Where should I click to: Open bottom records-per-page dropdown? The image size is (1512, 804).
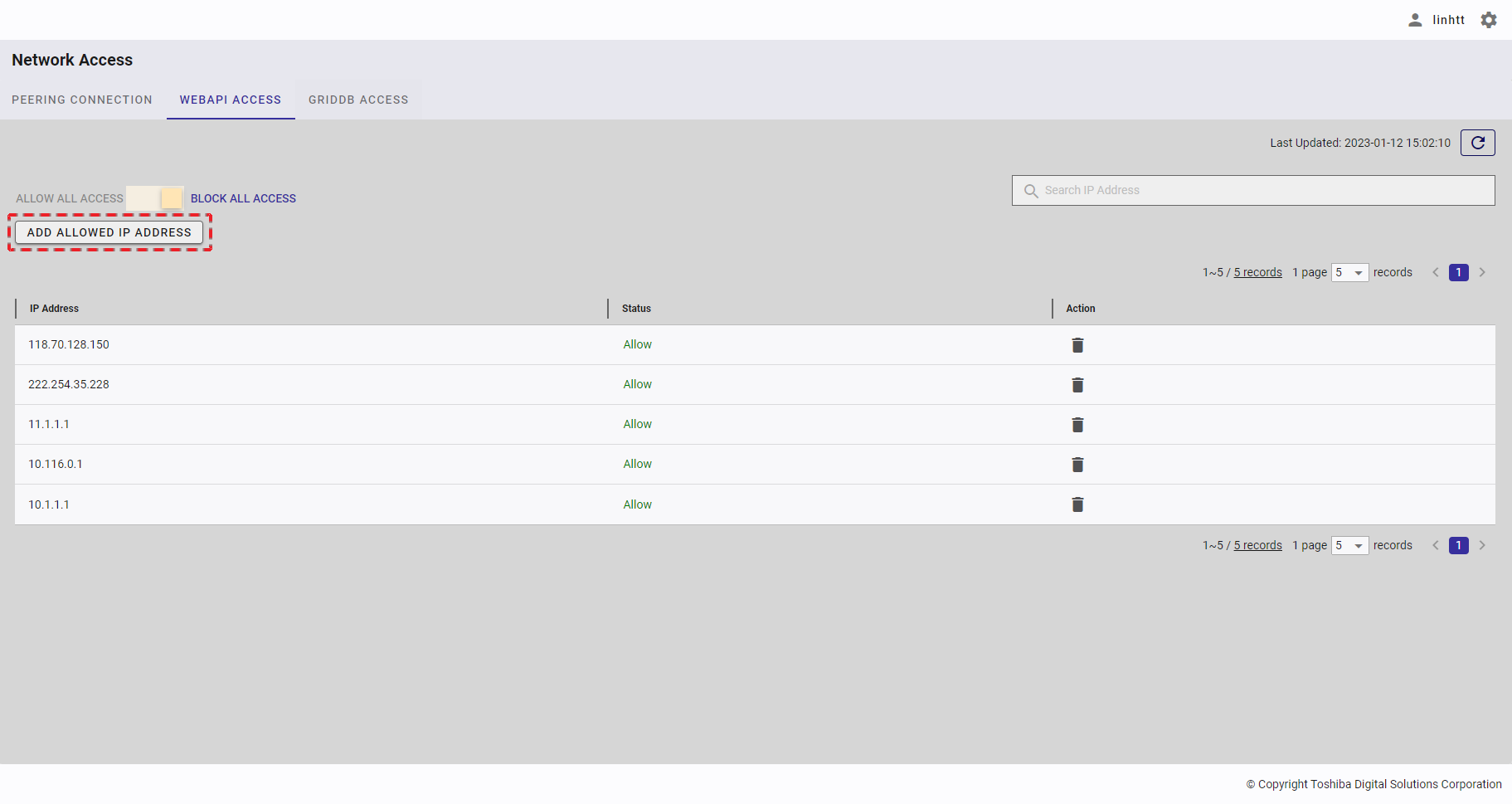click(1349, 546)
